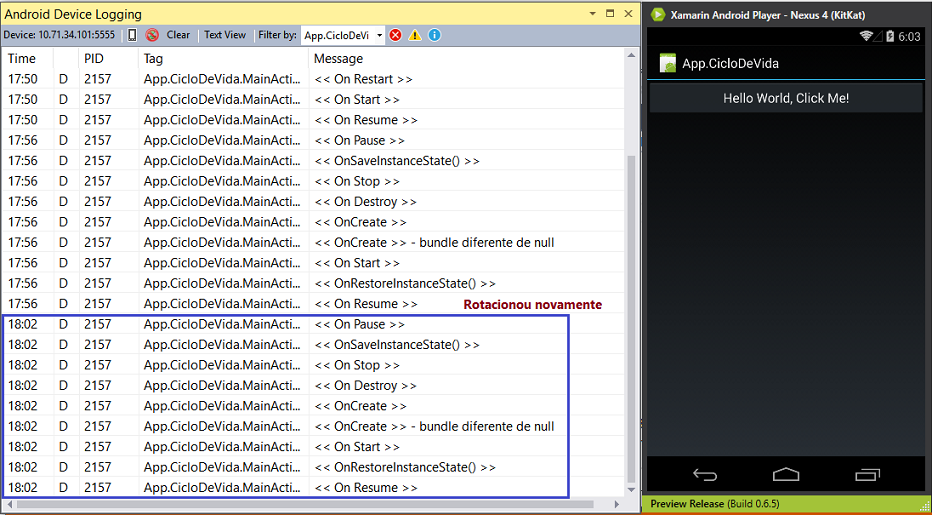This screenshot has width=932, height=515.
Task: Click the Preview Release build status text
Action: (714, 504)
